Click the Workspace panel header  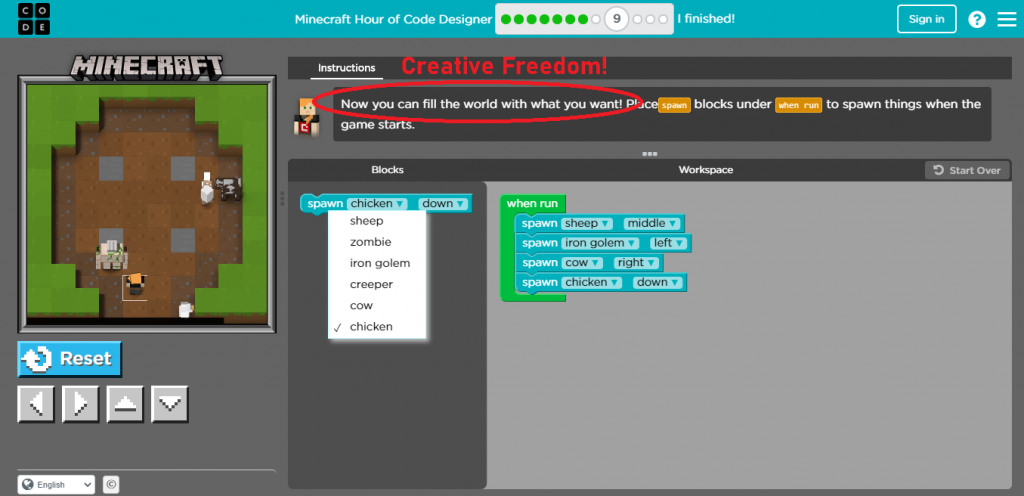pyautogui.click(x=705, y=170)
